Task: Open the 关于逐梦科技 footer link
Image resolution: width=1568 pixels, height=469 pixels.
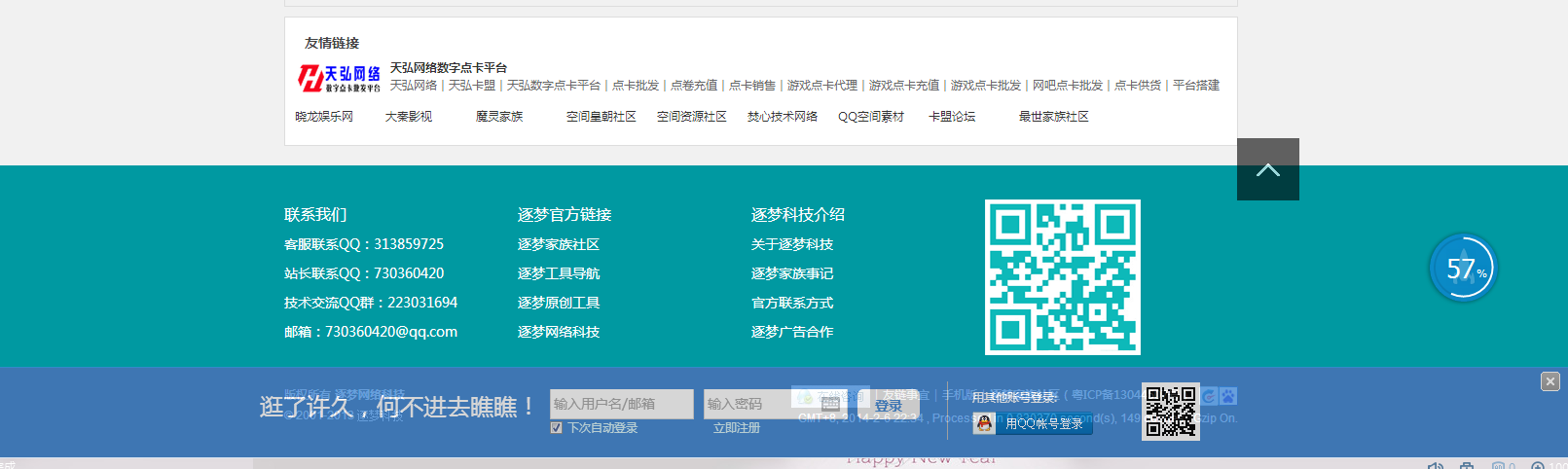Action: [x=792, y=244]
